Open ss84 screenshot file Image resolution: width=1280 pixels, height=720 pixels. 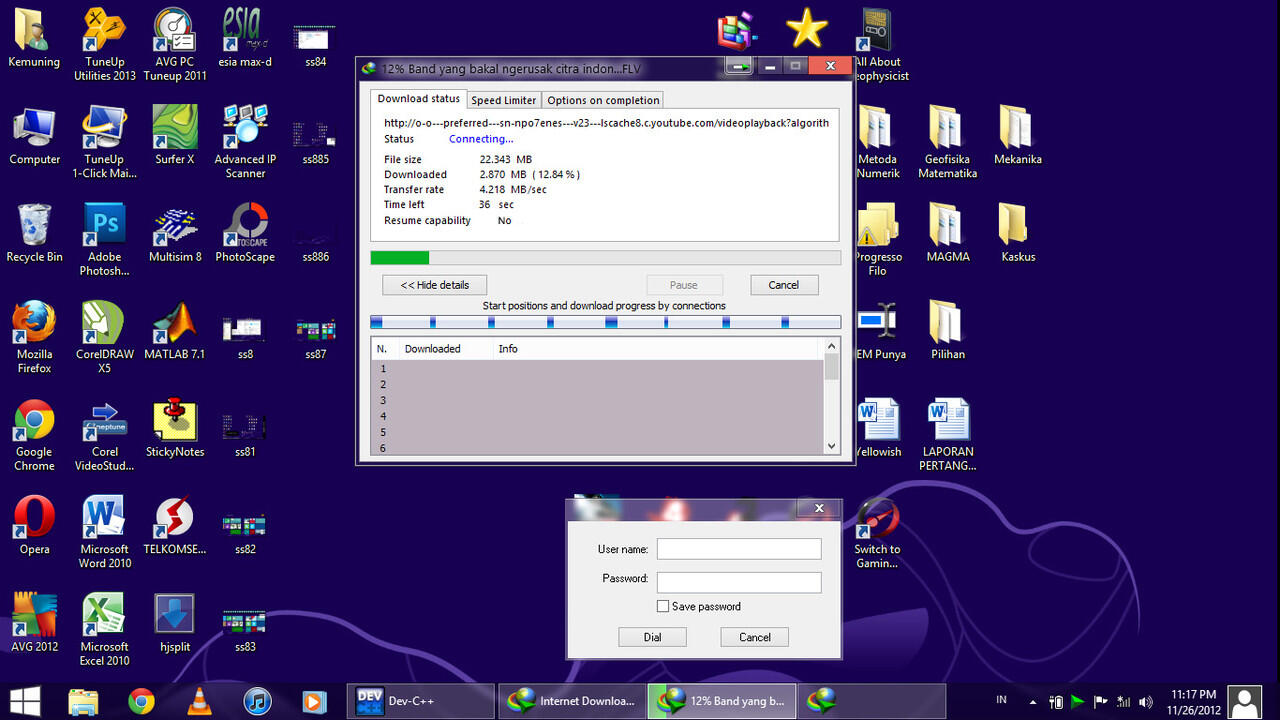coord(315,45)
